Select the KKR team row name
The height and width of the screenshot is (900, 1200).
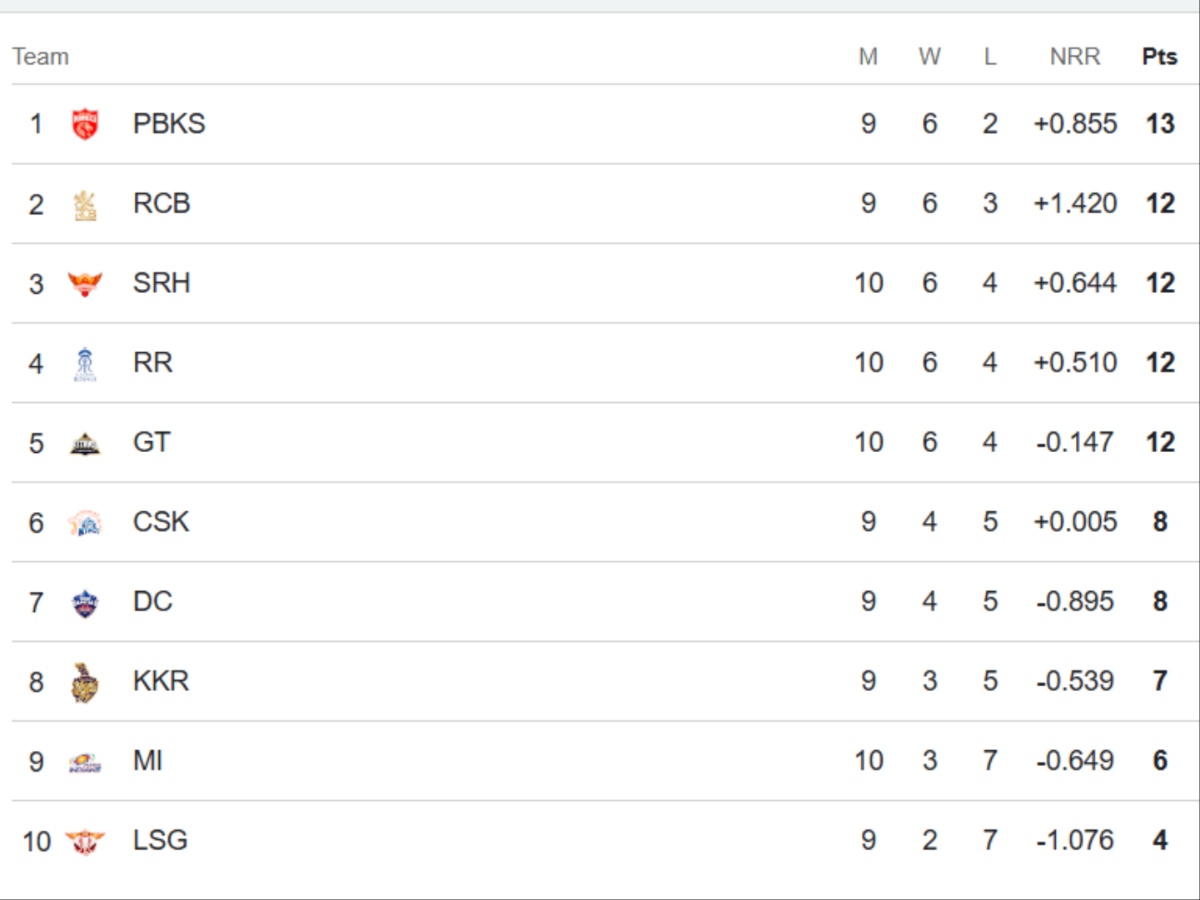click(160, 682)
